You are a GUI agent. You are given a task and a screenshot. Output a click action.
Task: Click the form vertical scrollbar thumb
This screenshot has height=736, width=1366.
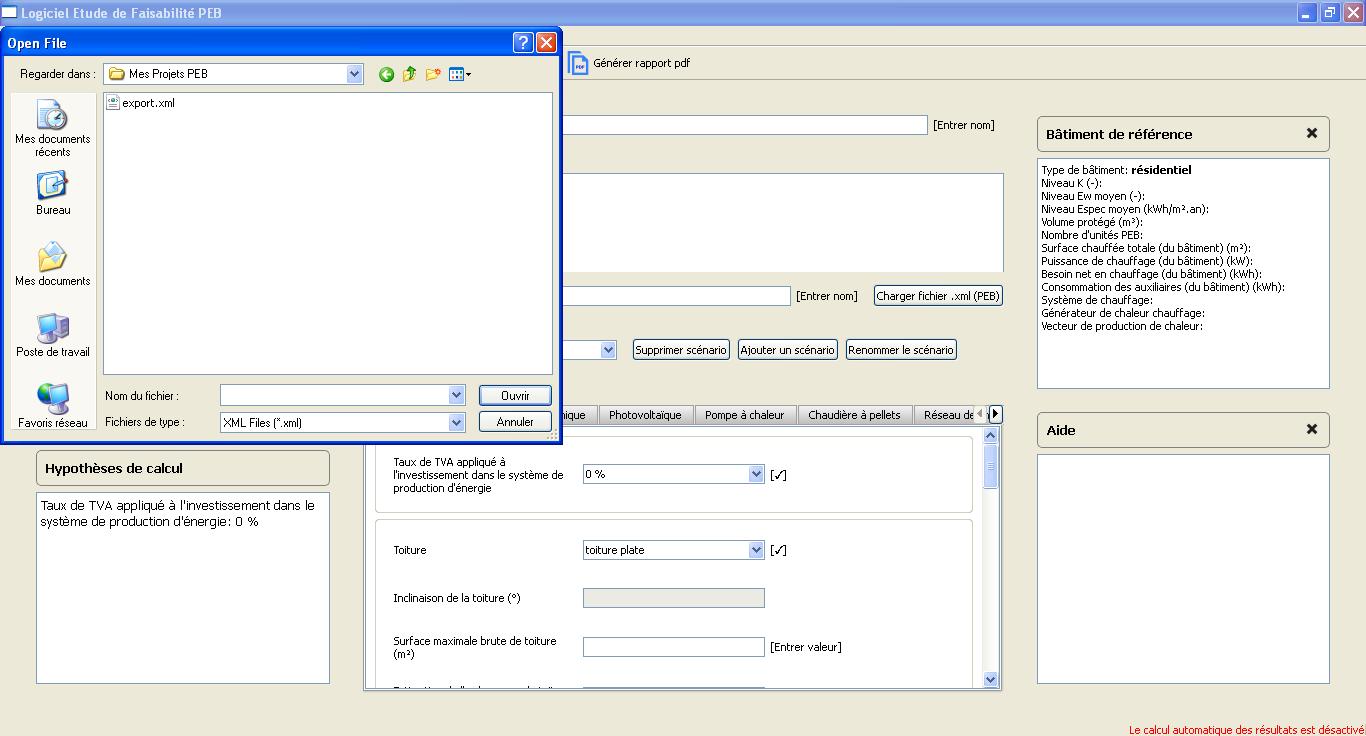pyautogui.click(x=991, y=466)
